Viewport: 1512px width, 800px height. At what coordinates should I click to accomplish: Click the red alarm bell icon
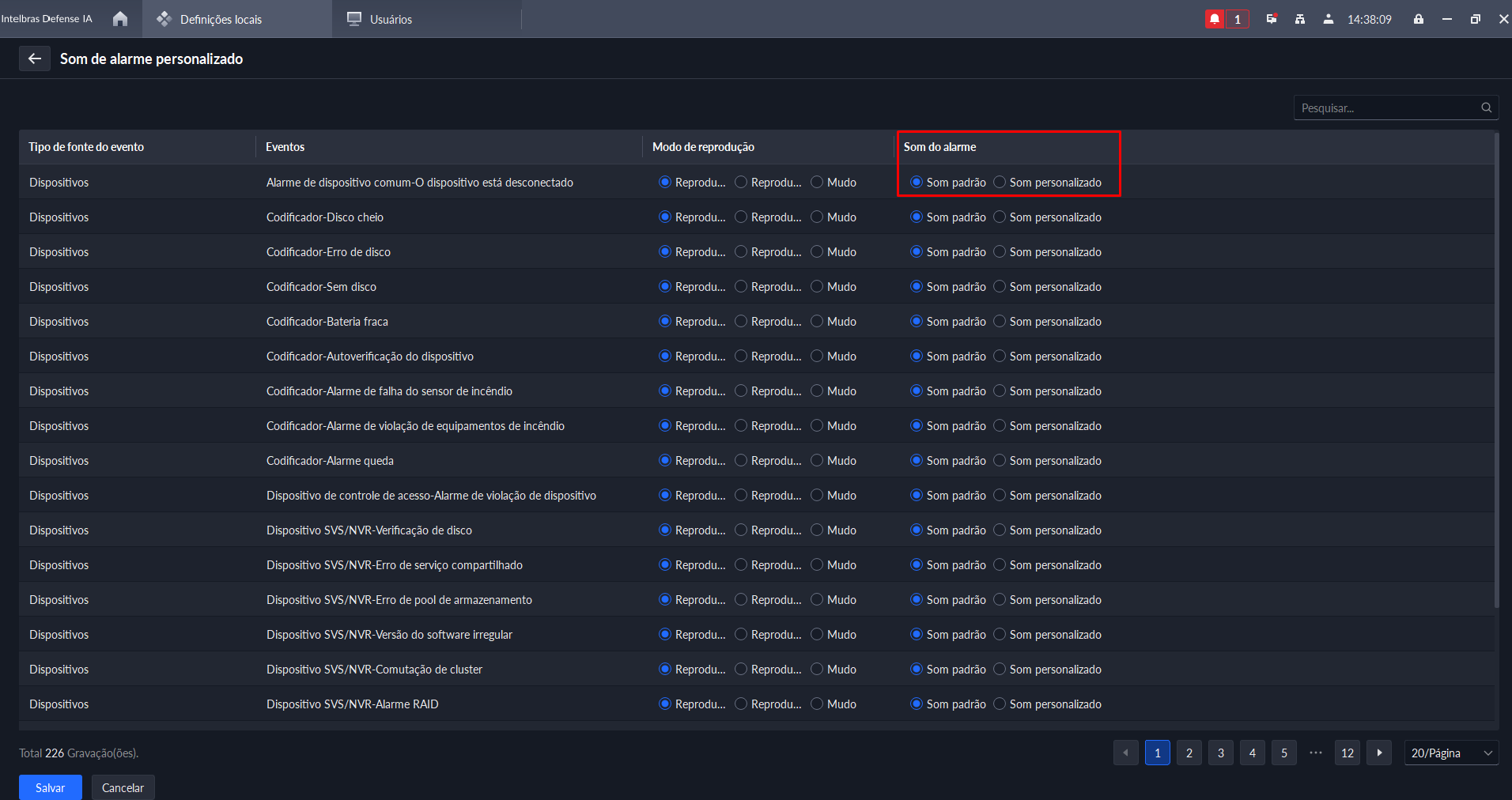coord(1215,19)
